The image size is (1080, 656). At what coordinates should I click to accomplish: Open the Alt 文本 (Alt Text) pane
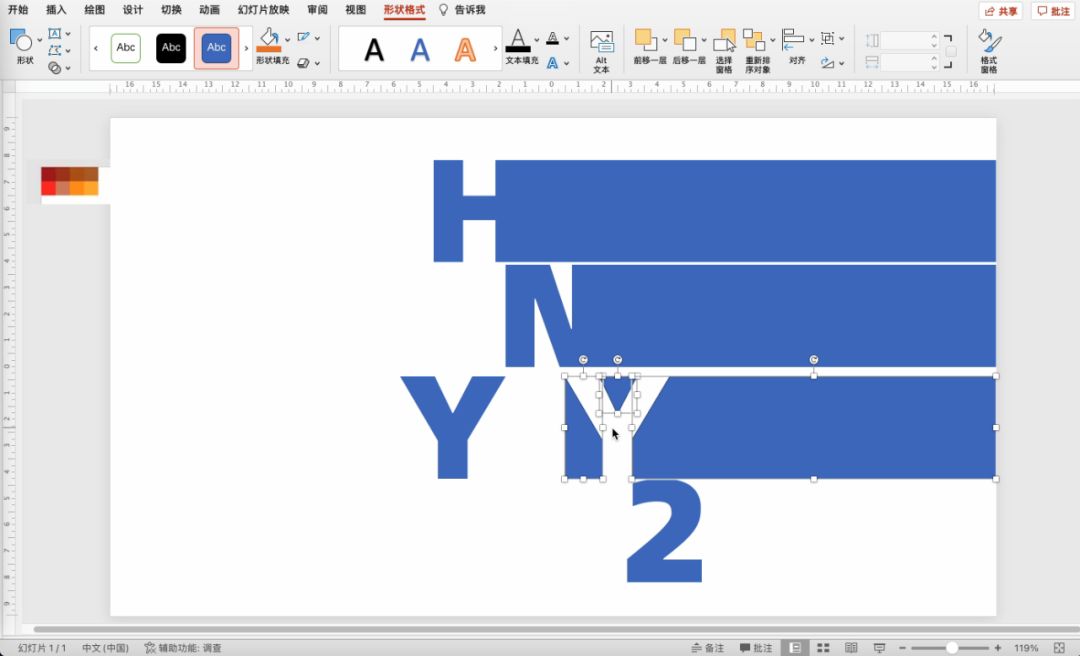[x=601, y=49]
